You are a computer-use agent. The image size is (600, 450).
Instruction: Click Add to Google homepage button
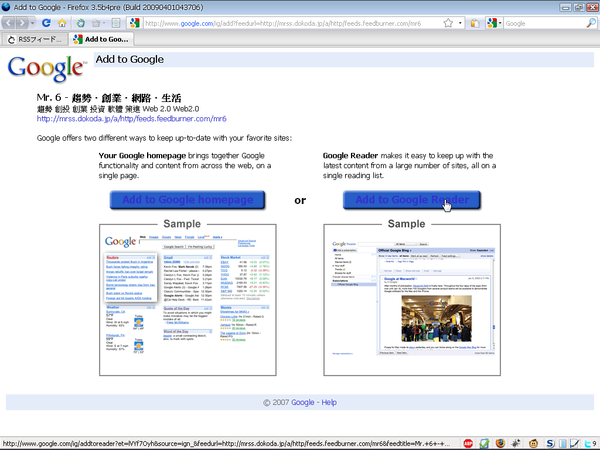(x=188, y=200)
